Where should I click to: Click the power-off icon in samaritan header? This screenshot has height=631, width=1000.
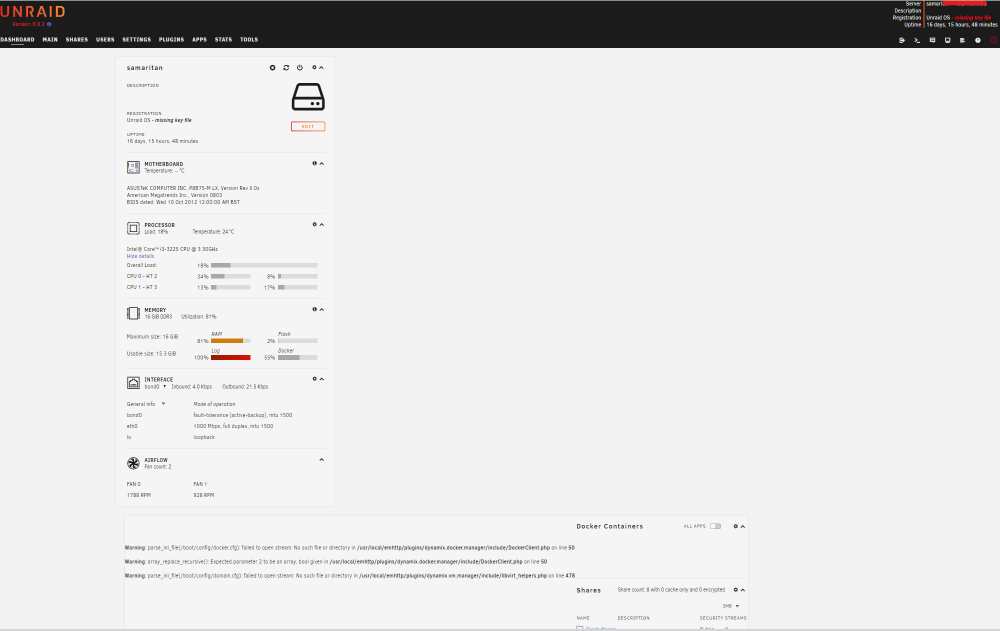(300, 68)
